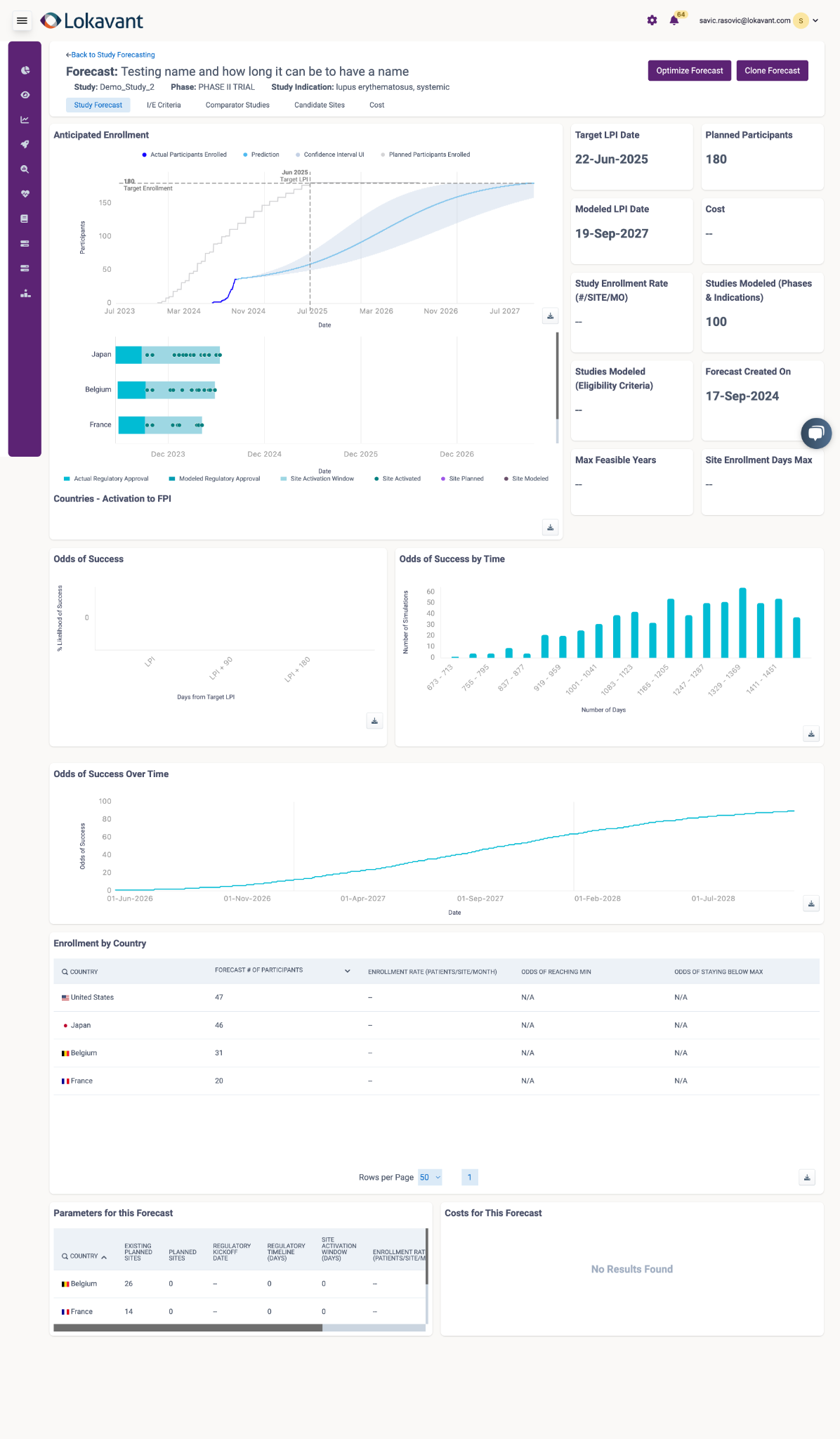840x1439 pixels.
Task: Open the magnifier analytics sidebar icon
Action: click(x=25, y=169)
